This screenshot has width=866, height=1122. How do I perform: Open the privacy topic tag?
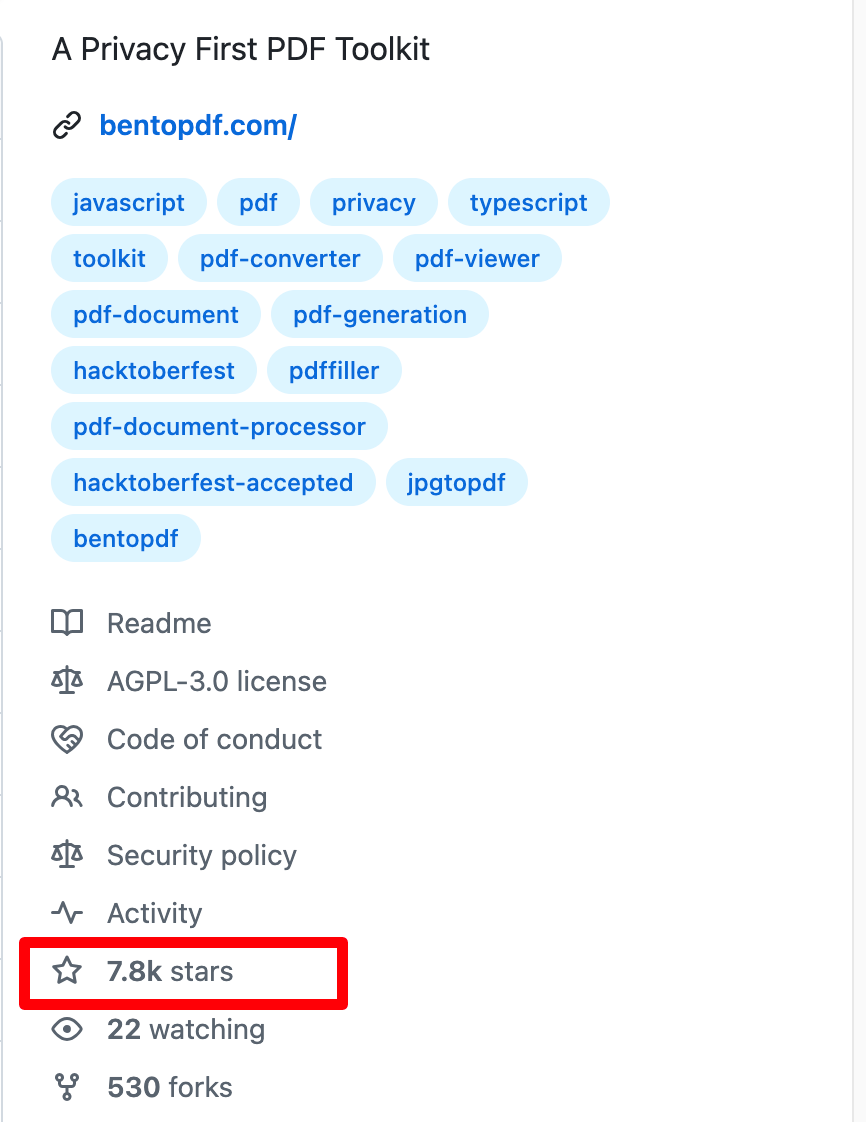click(373, 203)
